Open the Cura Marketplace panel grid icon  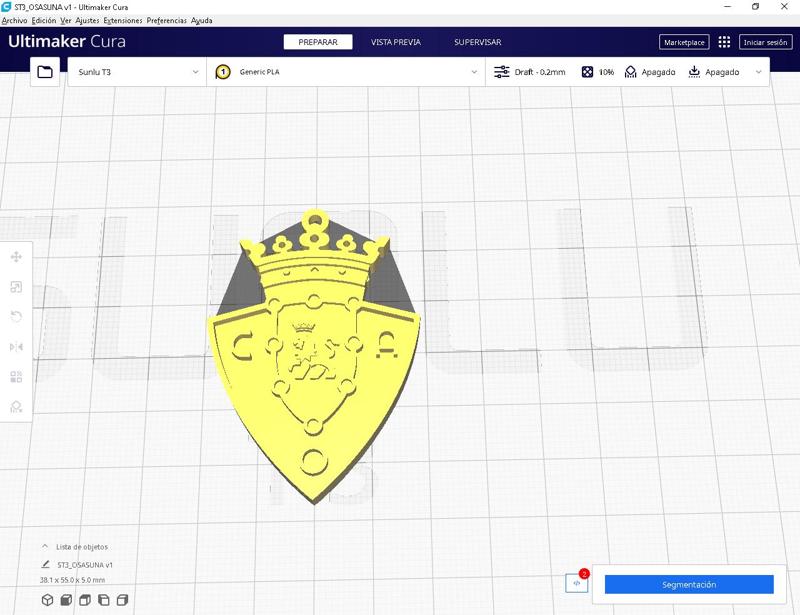coord(722,42)
